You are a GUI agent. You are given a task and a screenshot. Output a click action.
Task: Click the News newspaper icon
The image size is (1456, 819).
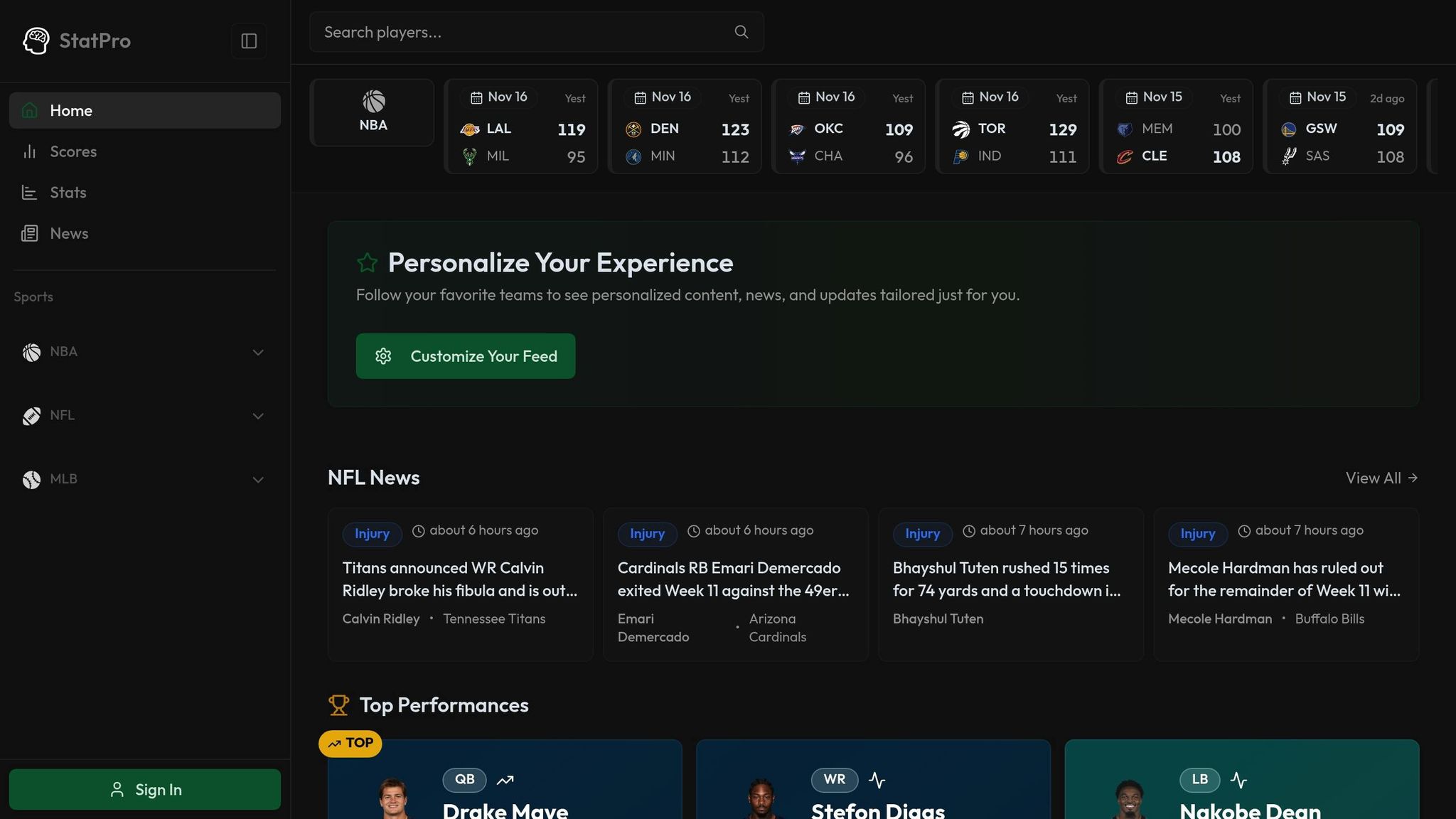29,232
